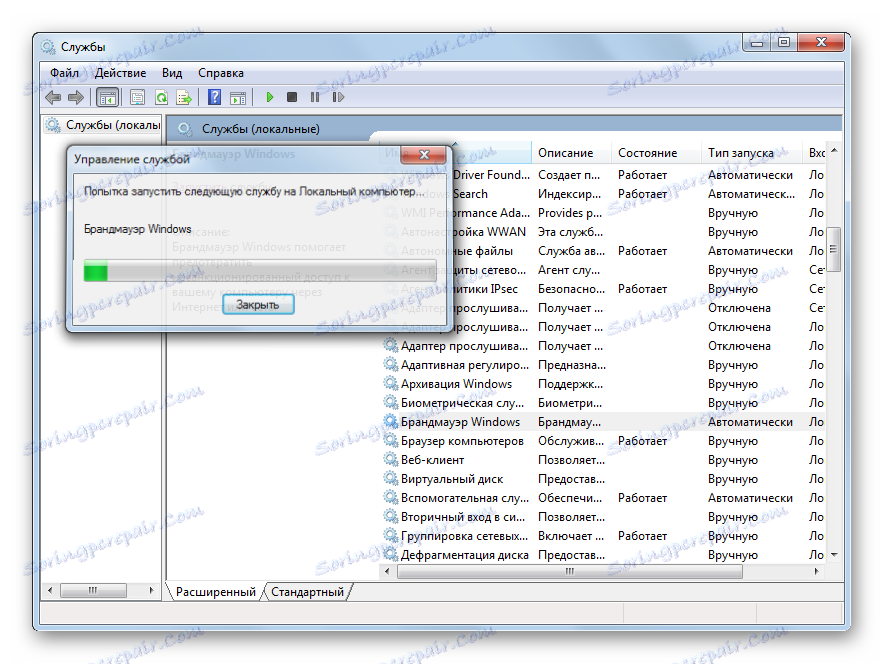Click the gear icon beside Архивация Windows
This screenshot has height=664, width=884.
(x=390, y=383)
